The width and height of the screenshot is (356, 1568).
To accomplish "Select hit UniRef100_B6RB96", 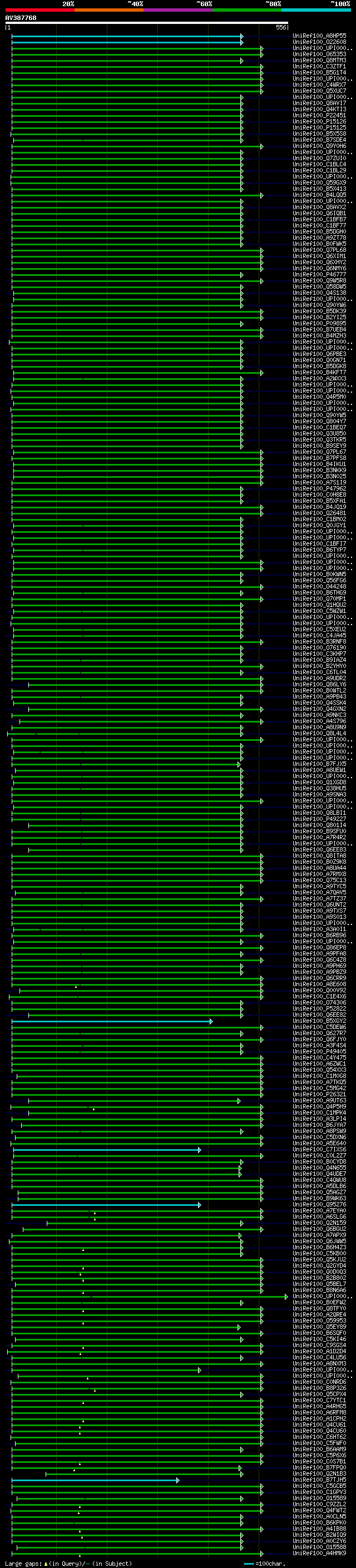I will click(x=319, y=936).
